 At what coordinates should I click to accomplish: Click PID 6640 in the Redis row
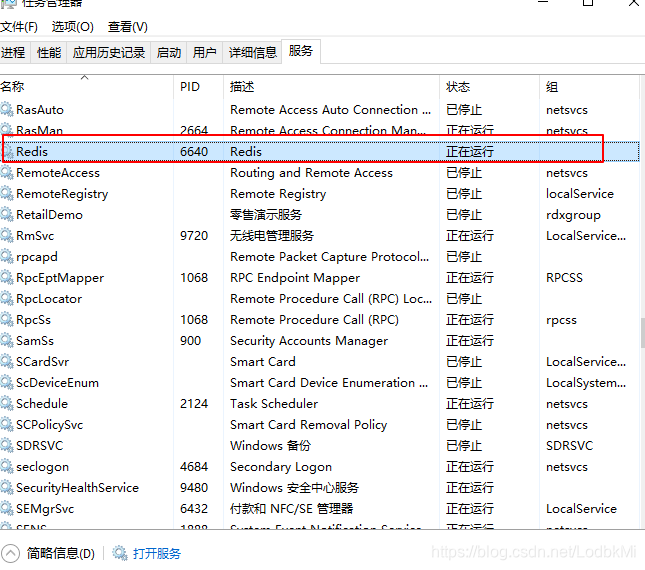point(194,152)
